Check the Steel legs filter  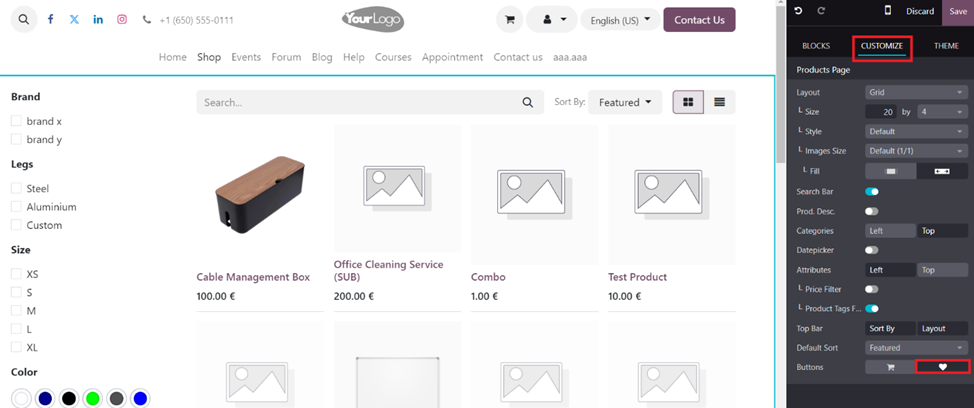tap(16, 188)
